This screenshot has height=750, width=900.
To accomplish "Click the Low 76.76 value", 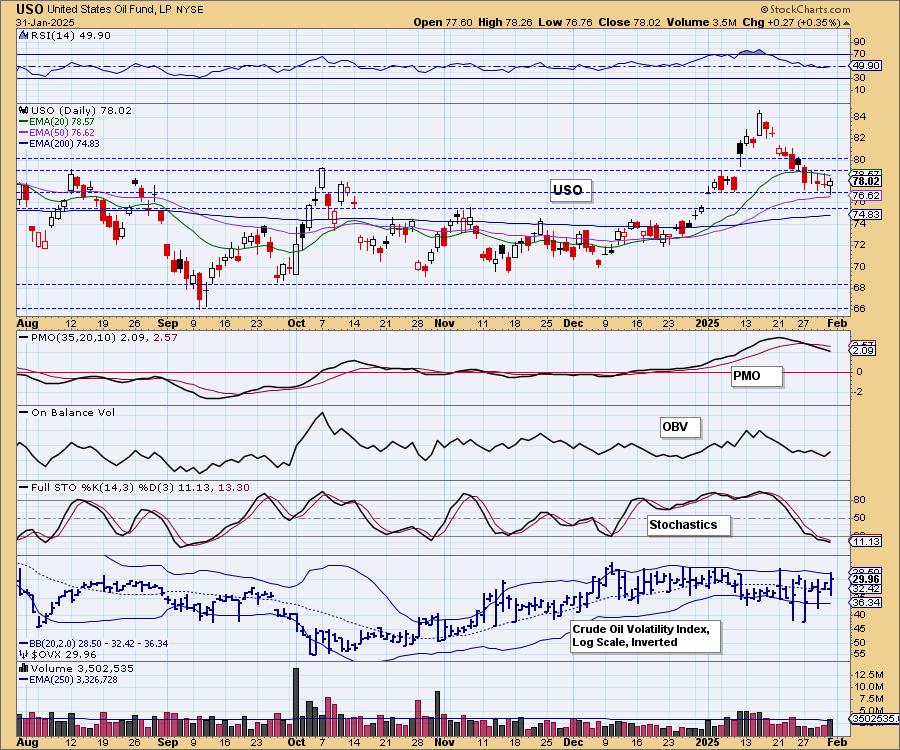I will (x=565, y=22).
